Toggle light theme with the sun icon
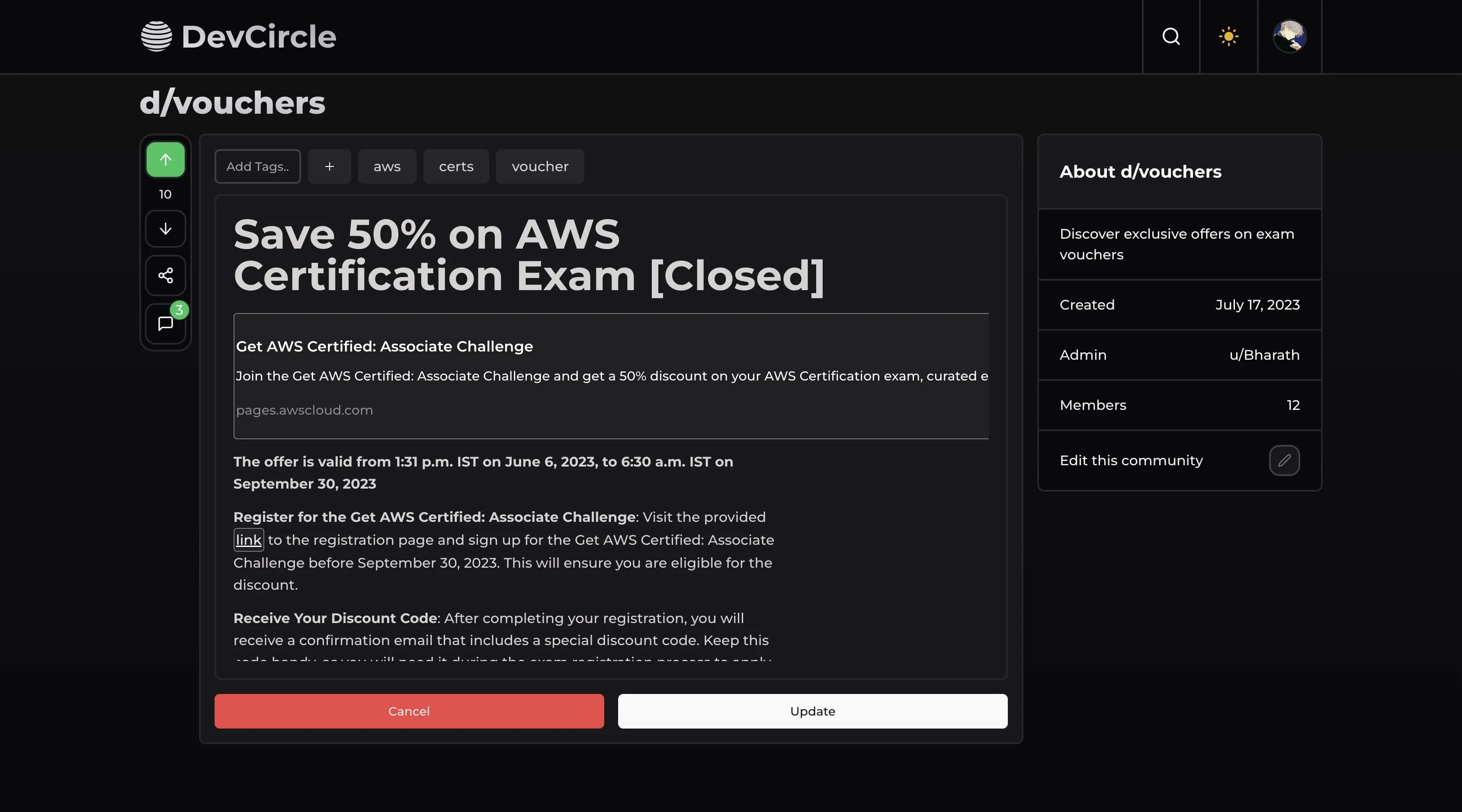This screenshot has width=1462, height=812. [x=1228, y=36]
